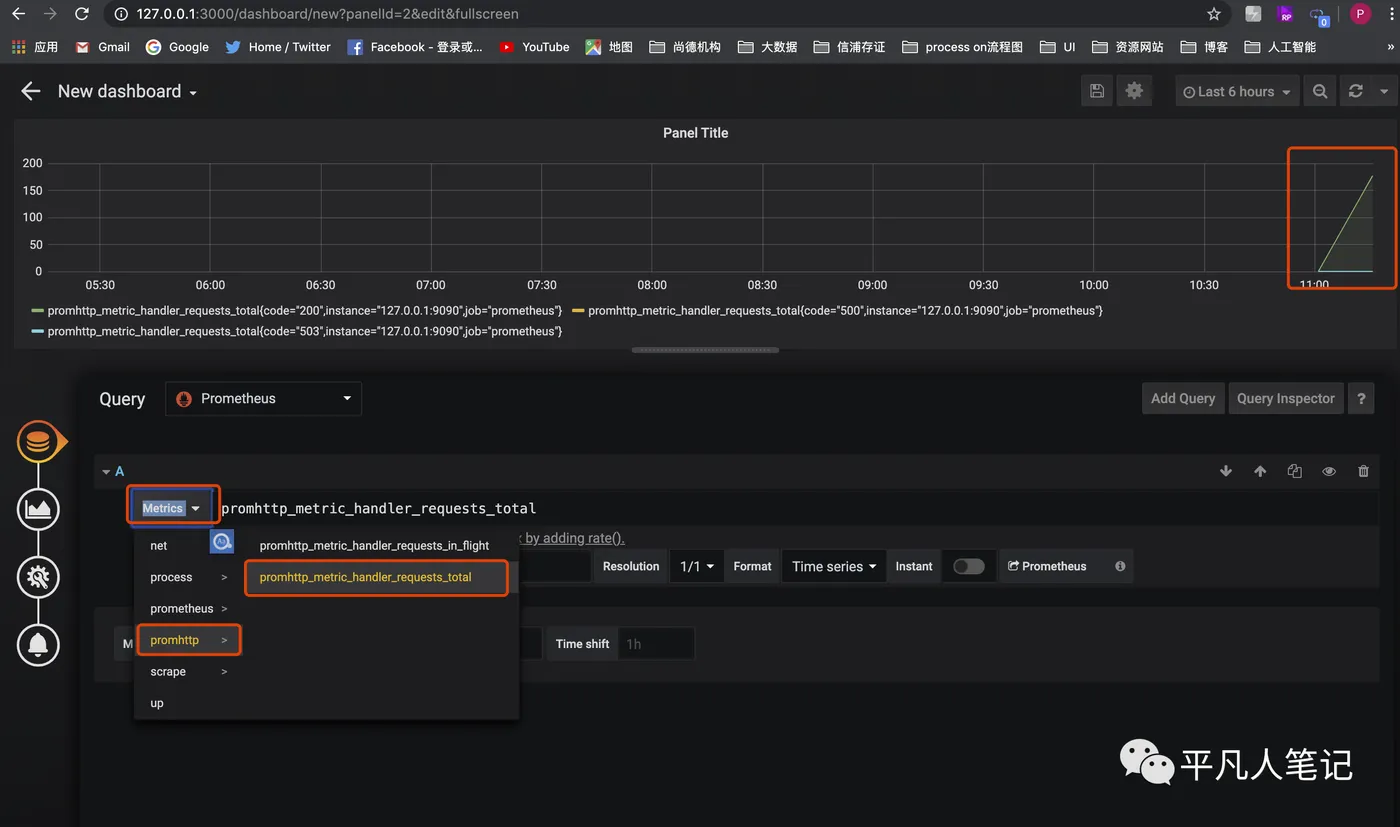Select up metric in menu
This screenshot has height=827, width=1400.
click(157, 703)
